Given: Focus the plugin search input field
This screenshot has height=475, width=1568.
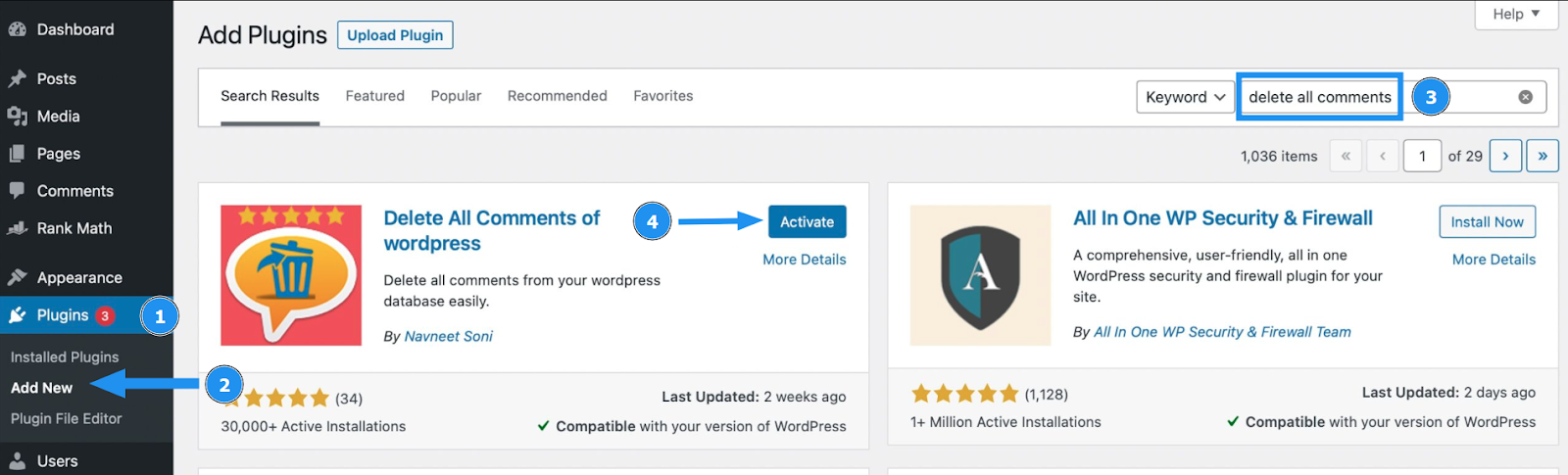Looking at the screenshot, I should point(1392,97).
